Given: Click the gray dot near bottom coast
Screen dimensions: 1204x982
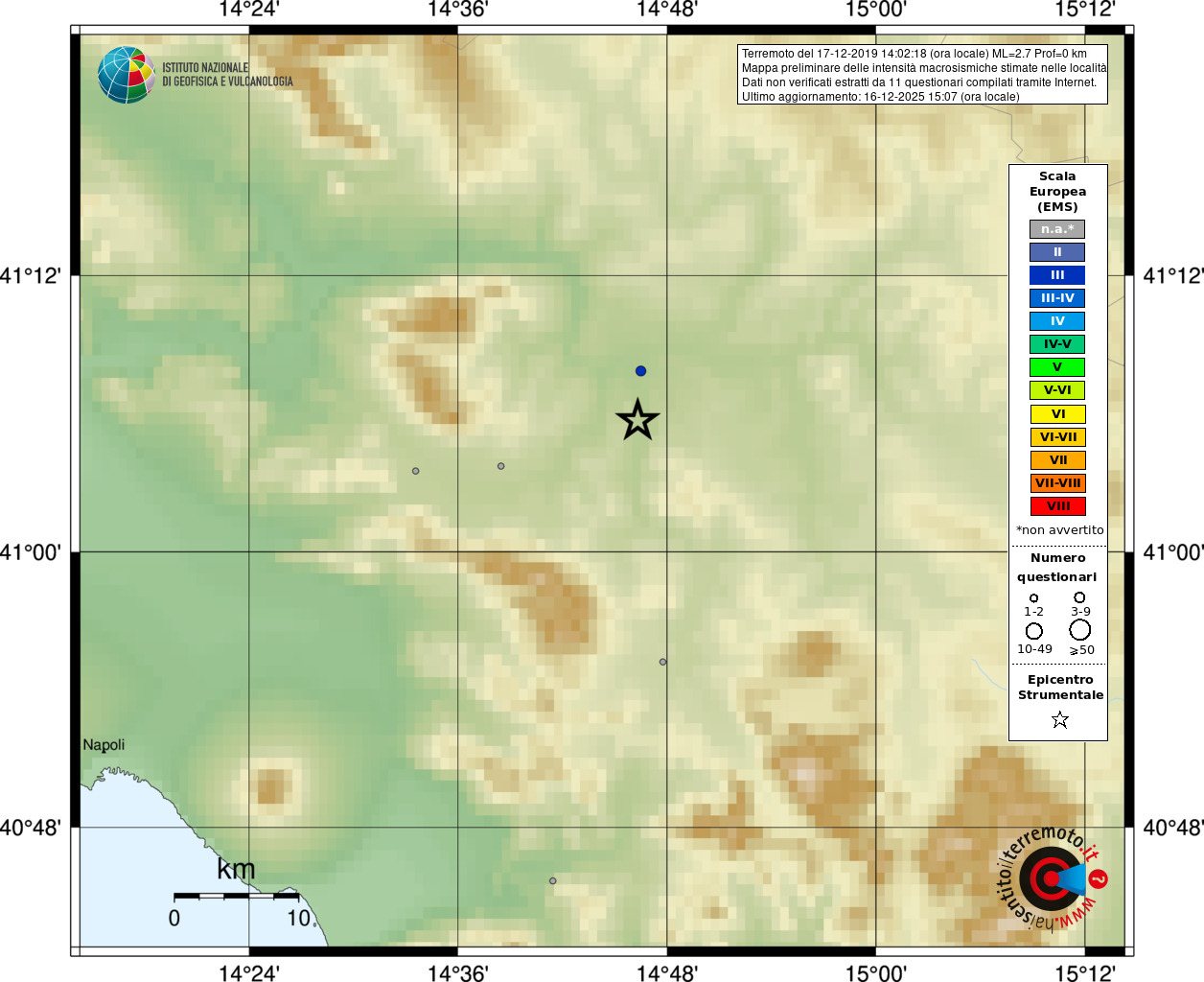Looking at the screenshot, I should coord(552,880).
